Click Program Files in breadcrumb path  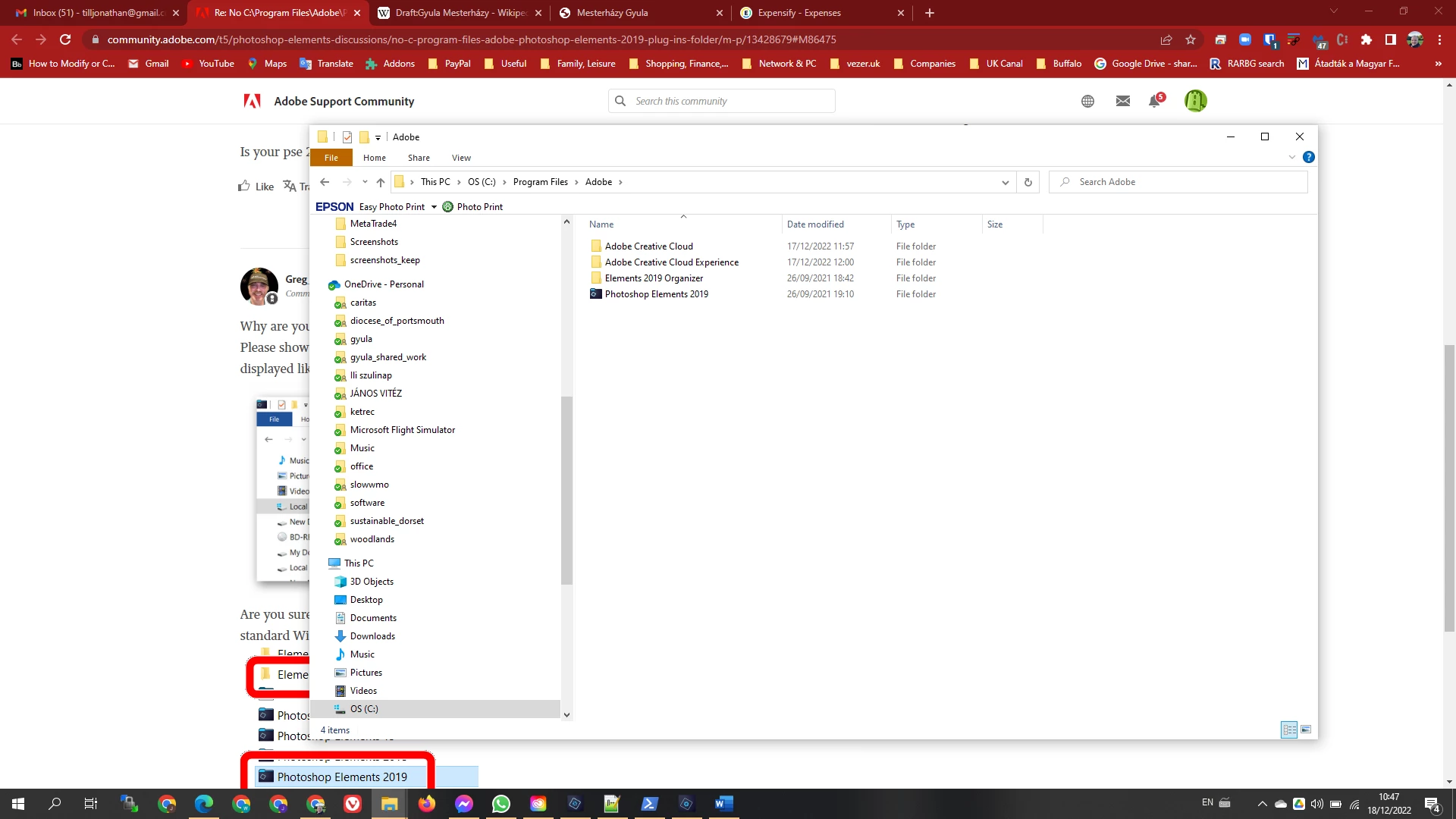[540, 182]
